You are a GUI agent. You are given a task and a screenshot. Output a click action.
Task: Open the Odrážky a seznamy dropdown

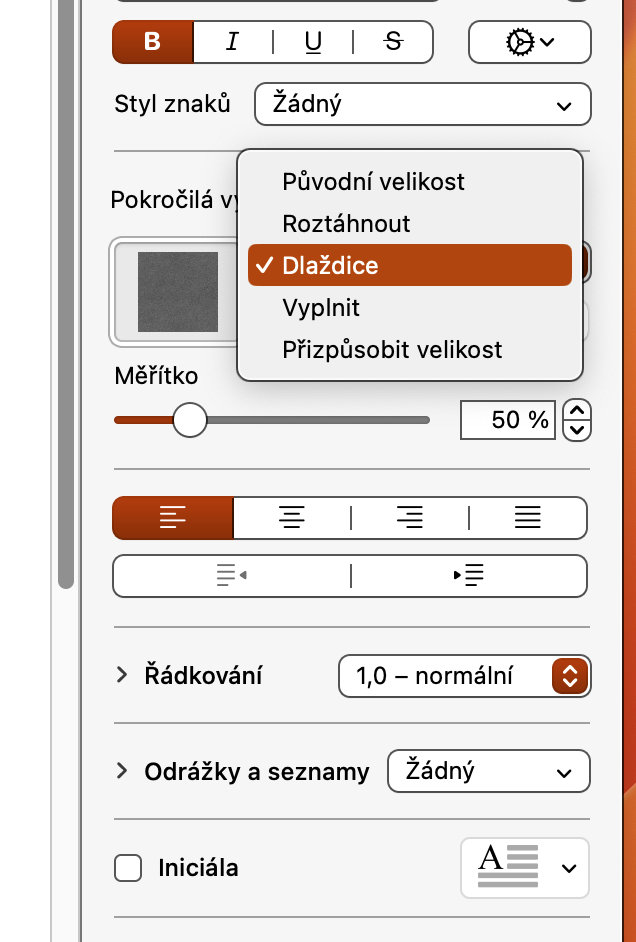click(488, 771)
